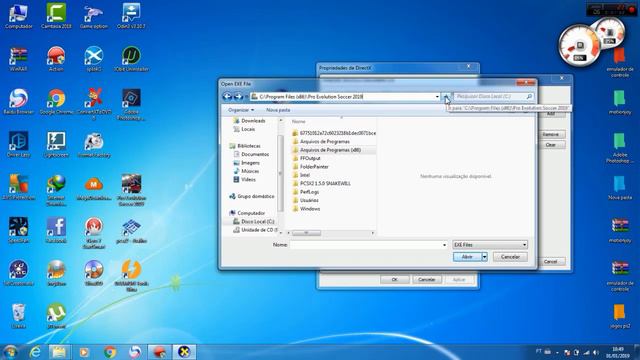Click Clear button in background window
The height and width of the screenshot is (360, 640).
tap(551, 145)
